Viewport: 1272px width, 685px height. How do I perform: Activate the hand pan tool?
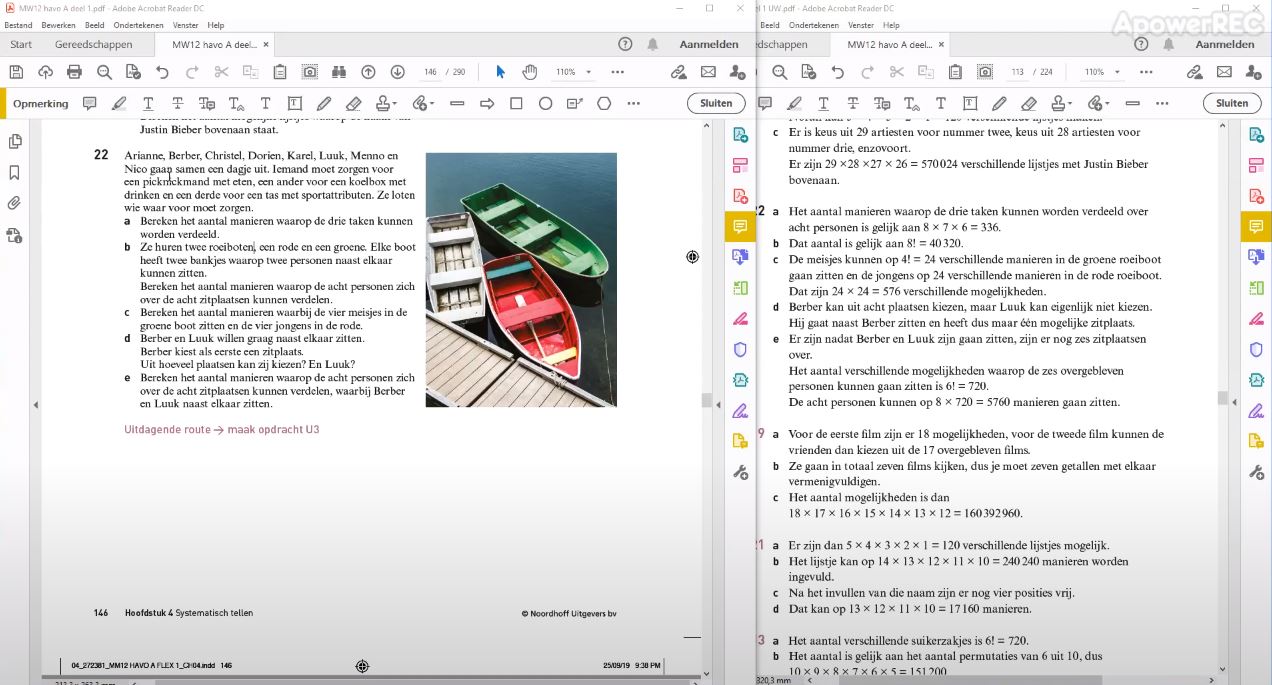[529, 72]
